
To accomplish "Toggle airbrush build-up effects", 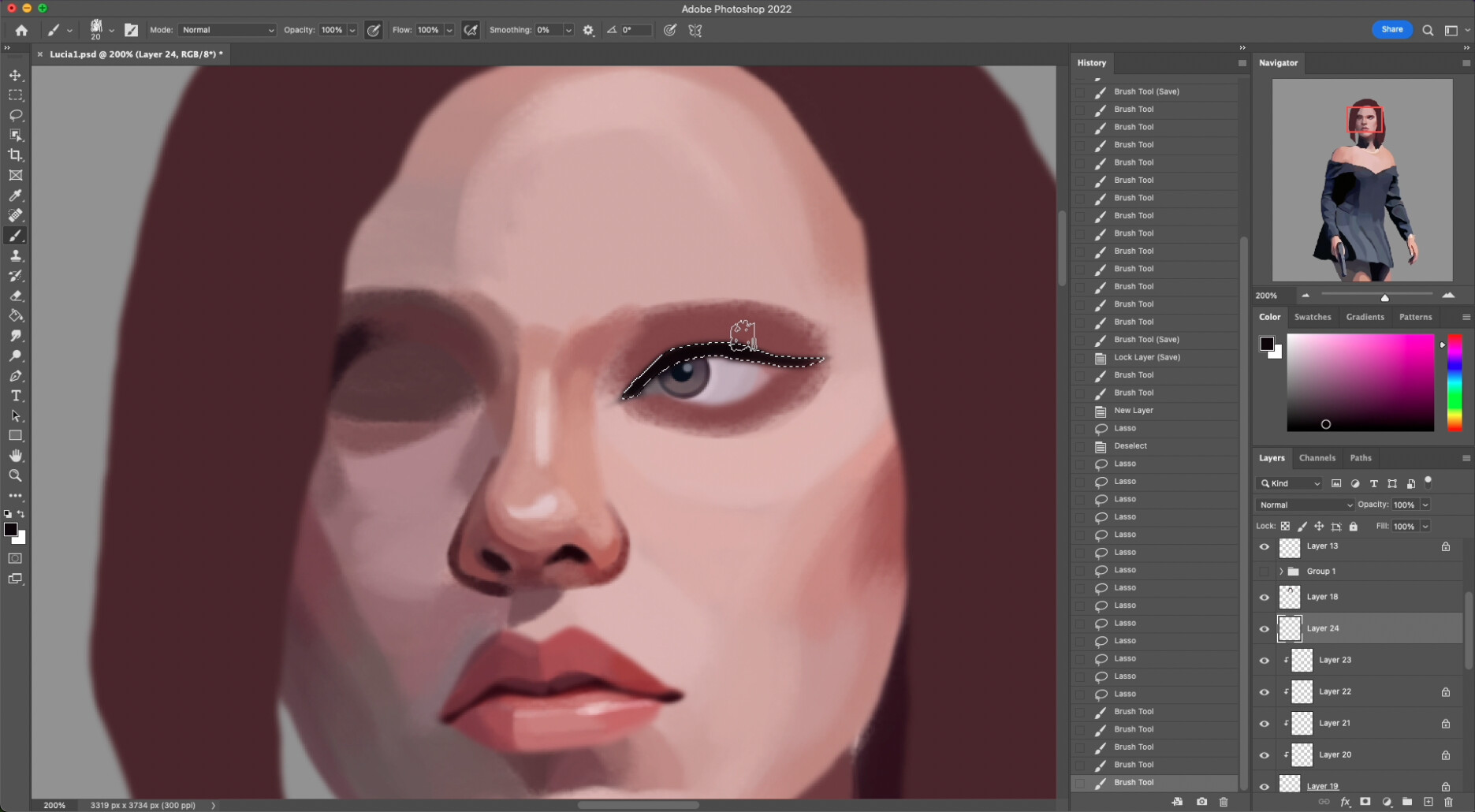I will click(x=471, y=30).
